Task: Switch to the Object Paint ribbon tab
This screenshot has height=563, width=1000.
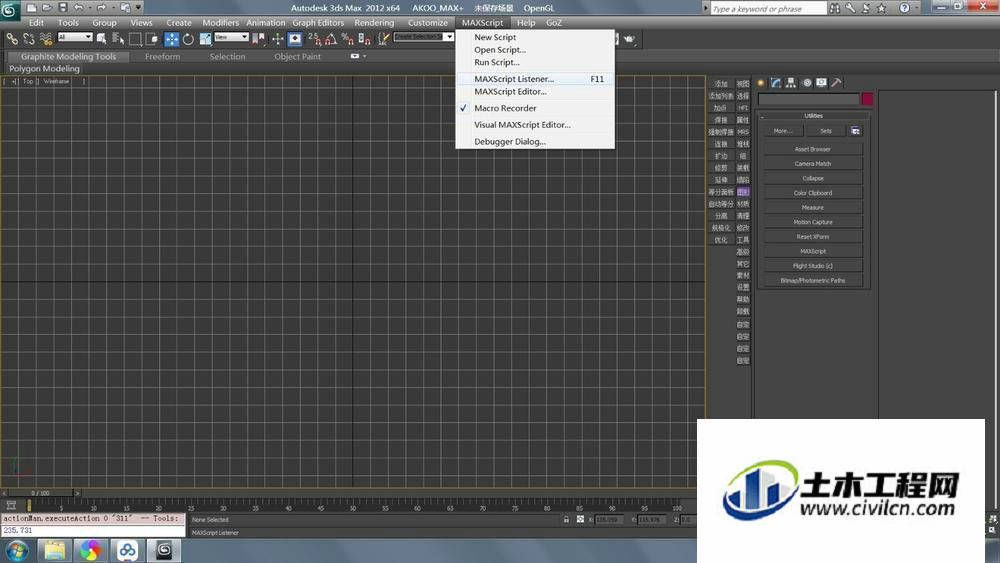Action: pyautogui.click(x=297, y=56)
